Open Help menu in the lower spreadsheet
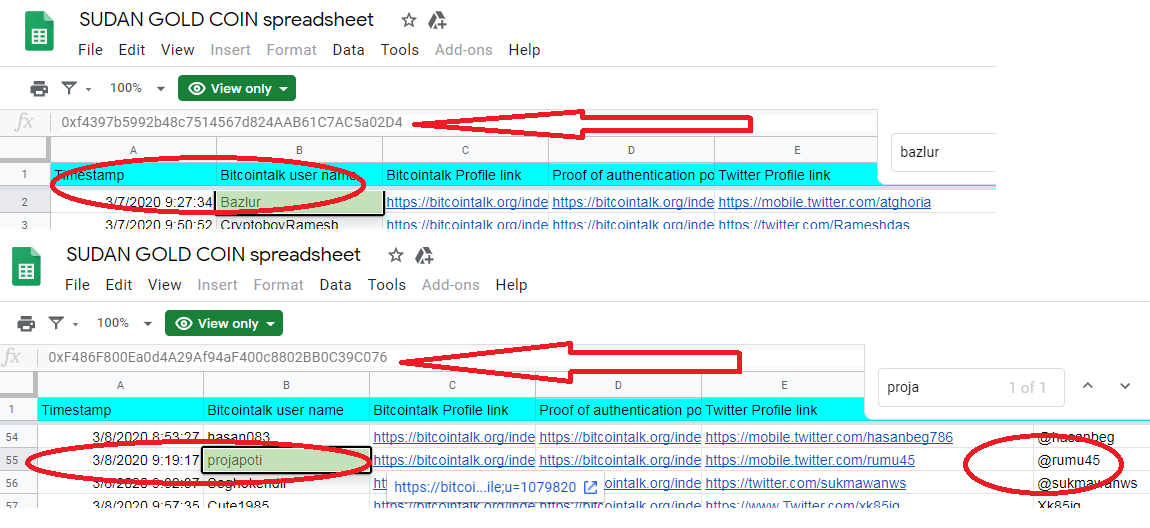 511,285
